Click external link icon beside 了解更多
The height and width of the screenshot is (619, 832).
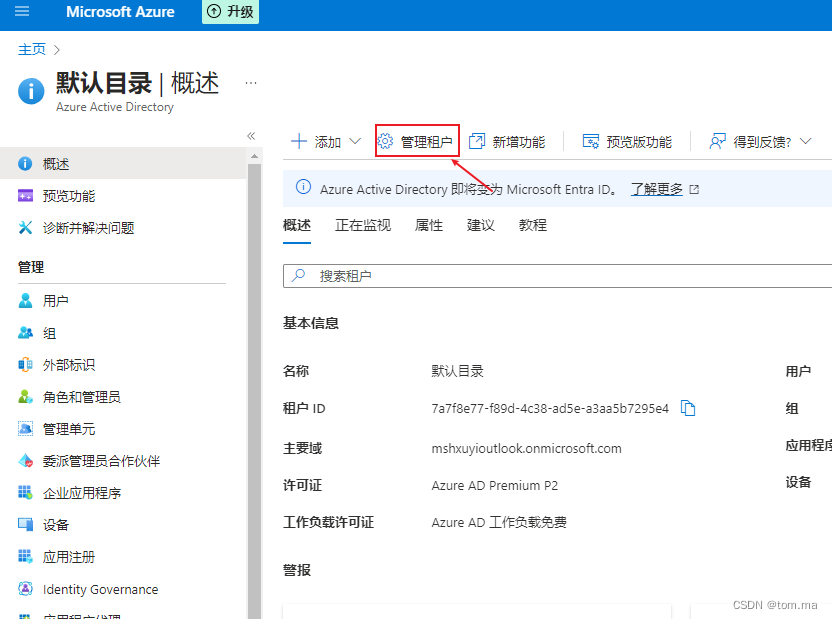[694, 189]
